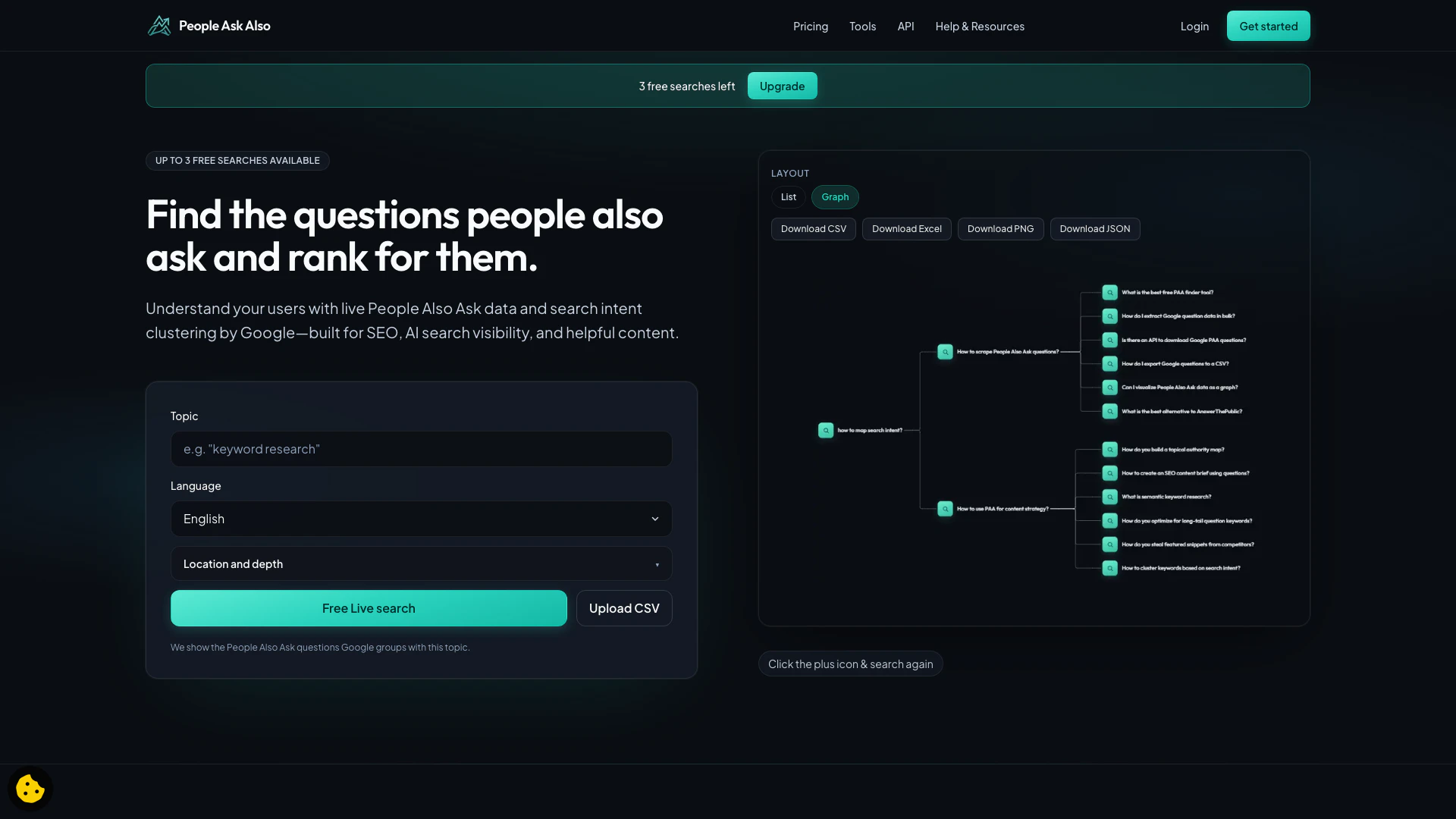Click '3 free searches left' text

(x=686, y=86)
